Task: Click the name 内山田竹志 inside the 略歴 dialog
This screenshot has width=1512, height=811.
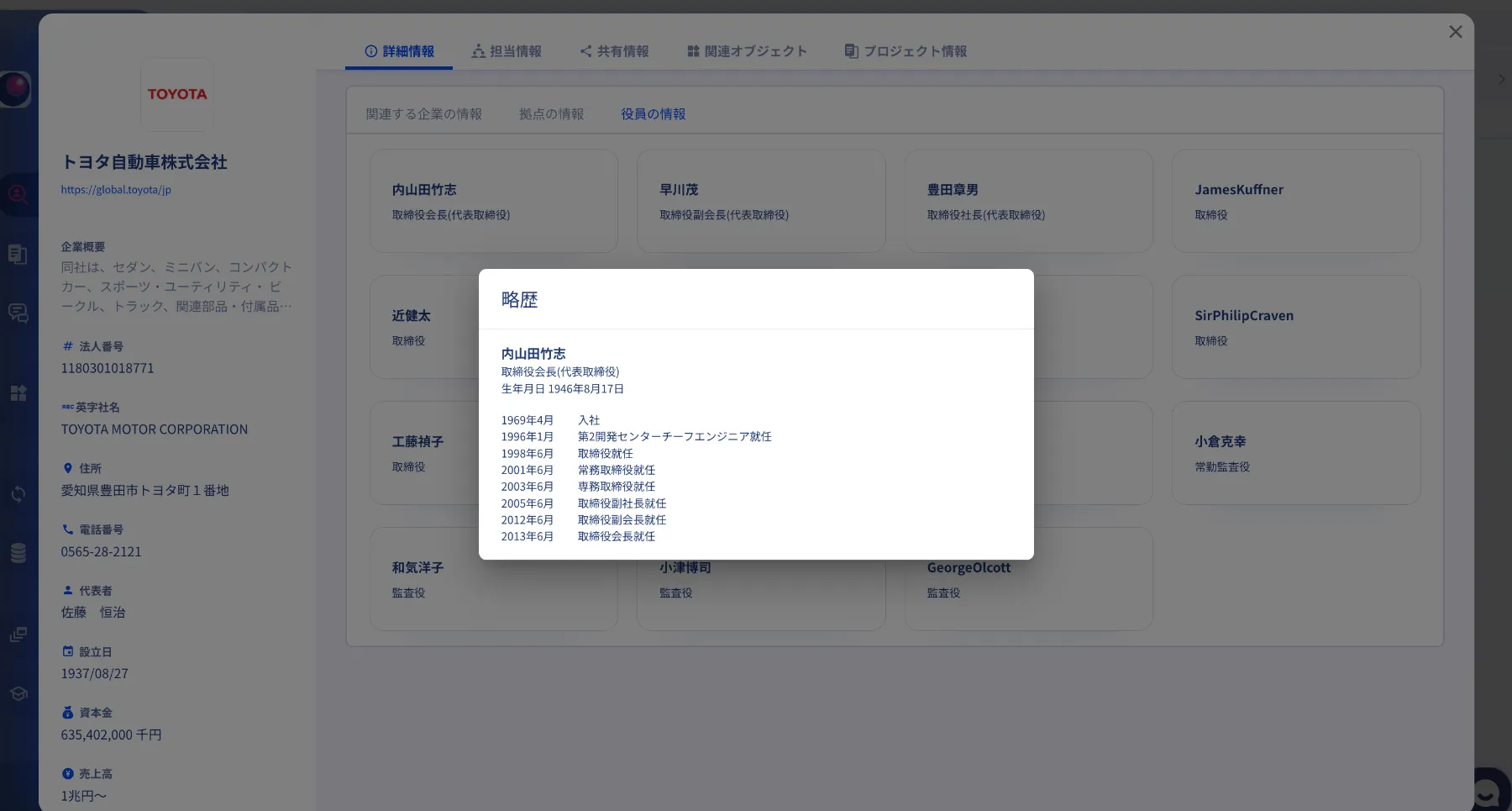Action: [x=533, y=354]
